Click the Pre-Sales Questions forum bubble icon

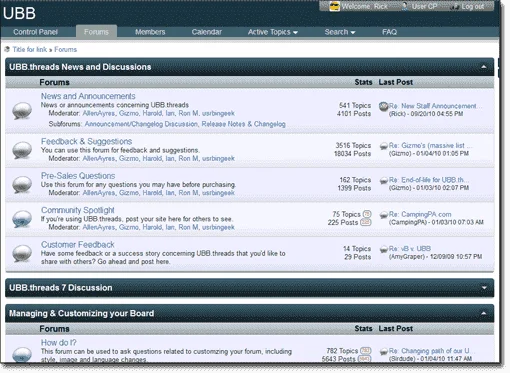[x=22, y=184]
